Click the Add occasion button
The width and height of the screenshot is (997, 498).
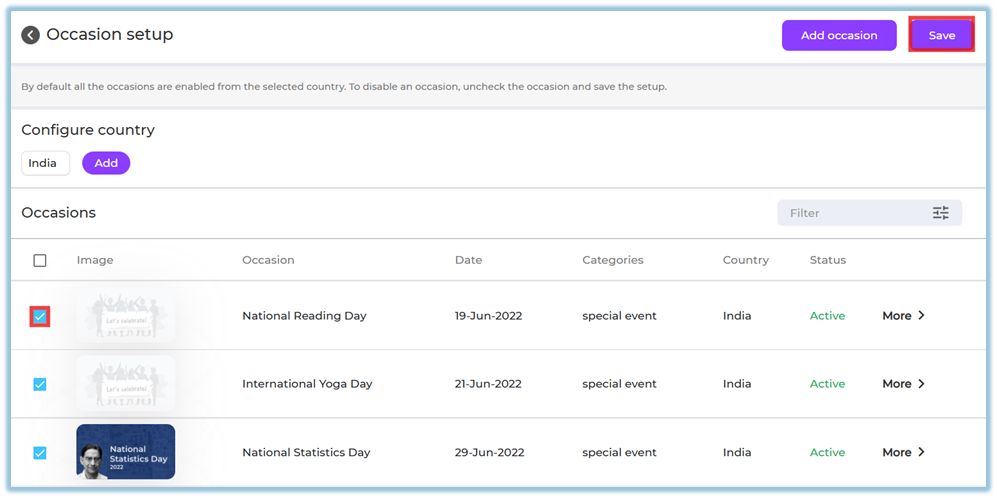(839, 35)
